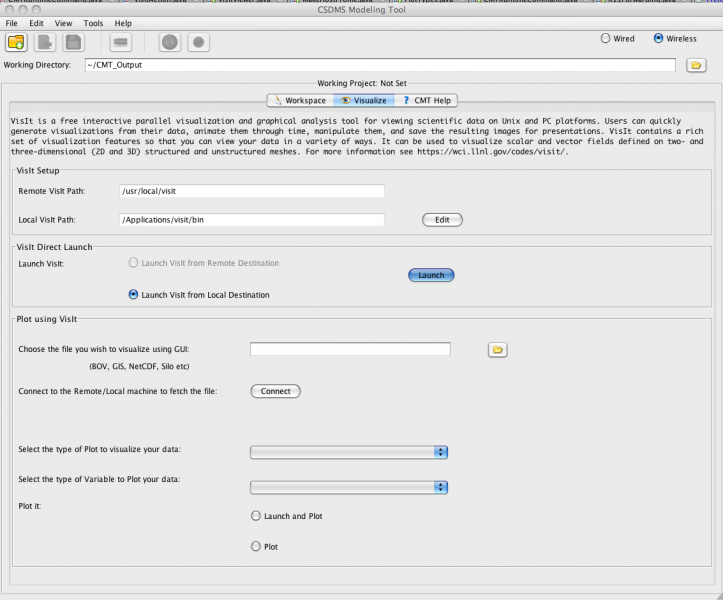Image resolution: width=723 pixels, height=600 pixels.
Task: Click the round globe toolbar icon
Action: [x=170, y=42]
